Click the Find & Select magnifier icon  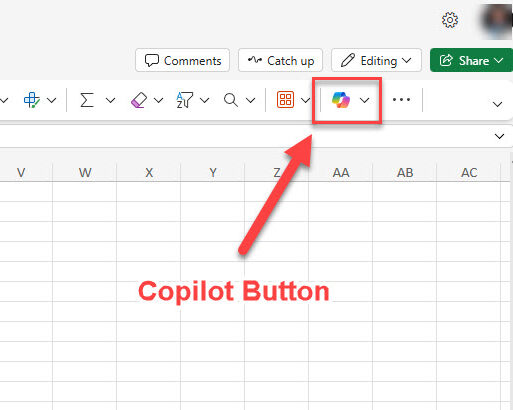pyautogui.click(x=231, y=100)
